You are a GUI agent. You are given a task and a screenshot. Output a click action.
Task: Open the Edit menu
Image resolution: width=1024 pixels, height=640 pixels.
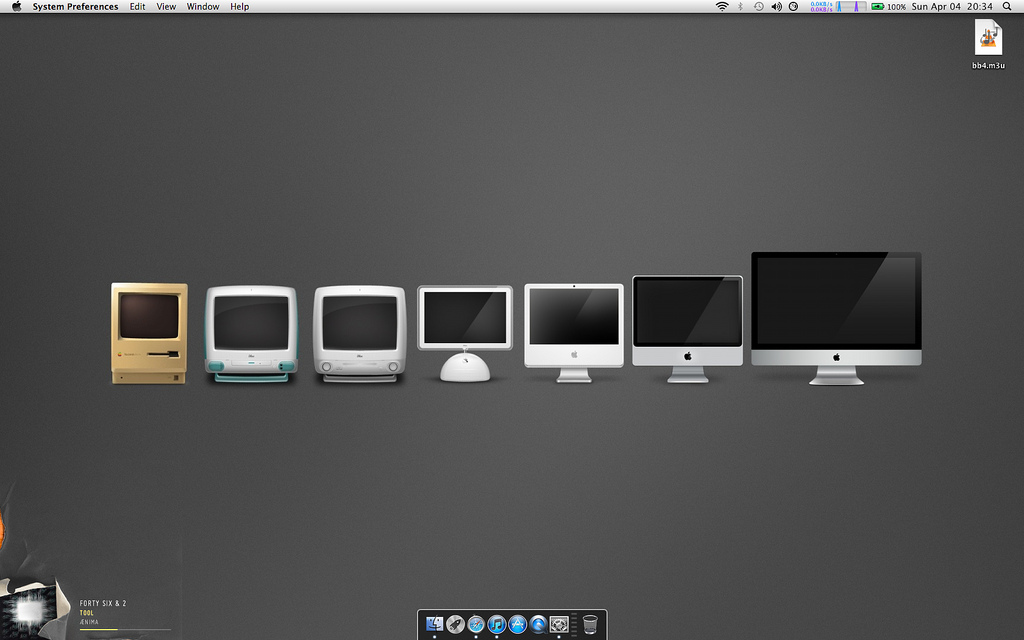pyautogui.click(x=137, y=7)
